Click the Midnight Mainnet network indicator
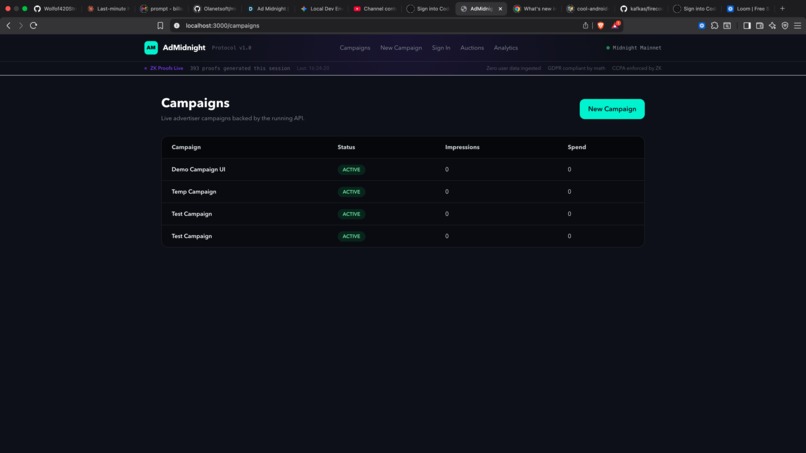The width and height of the screenshot is (806, 453). tap(634, 48)
